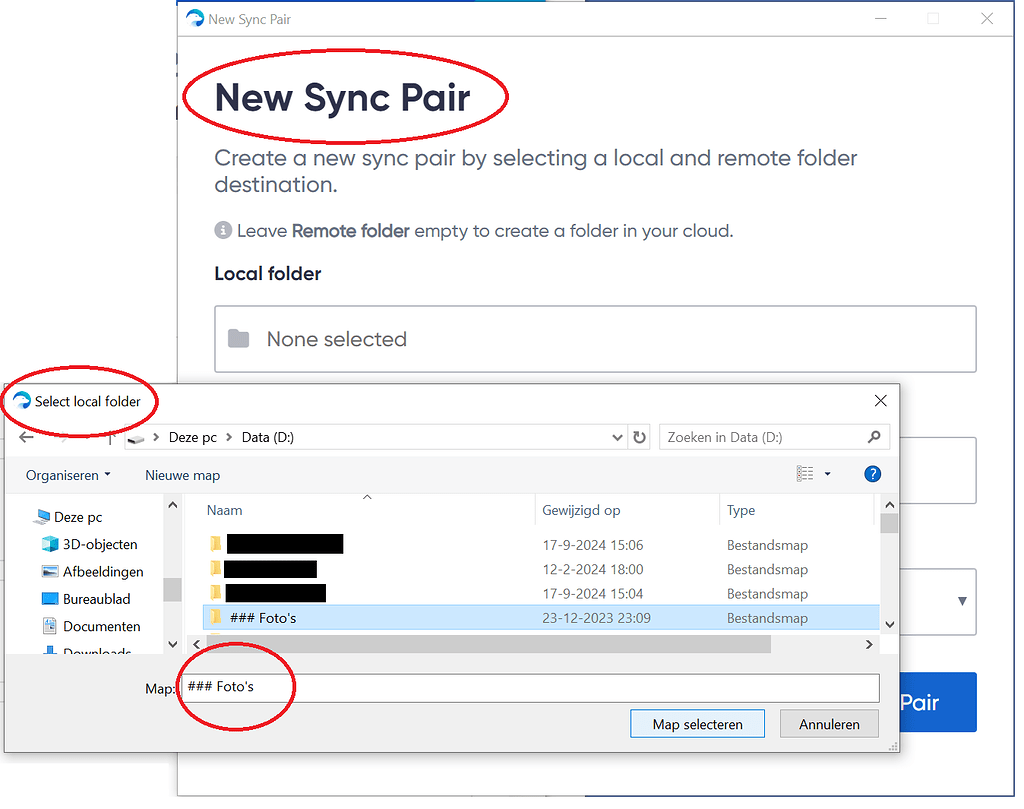Open the dropdown arrow in New Sync Pair window
This screenshot has height=809, width=1024.
(x=962, y=601)
